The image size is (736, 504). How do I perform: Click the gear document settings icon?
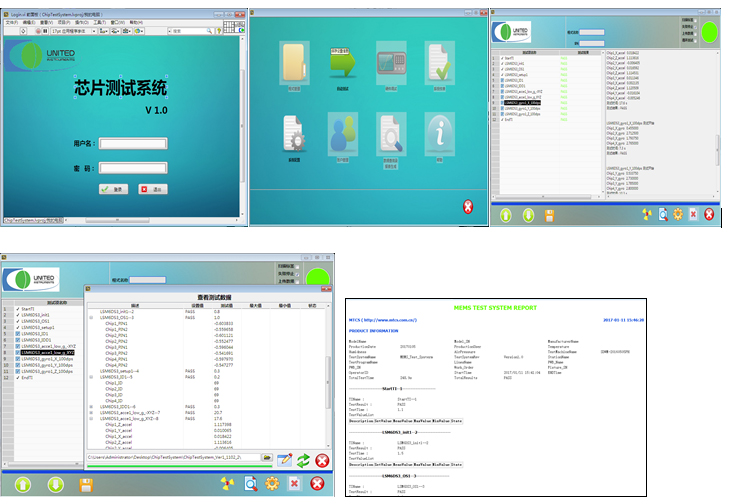pos(294,134)
